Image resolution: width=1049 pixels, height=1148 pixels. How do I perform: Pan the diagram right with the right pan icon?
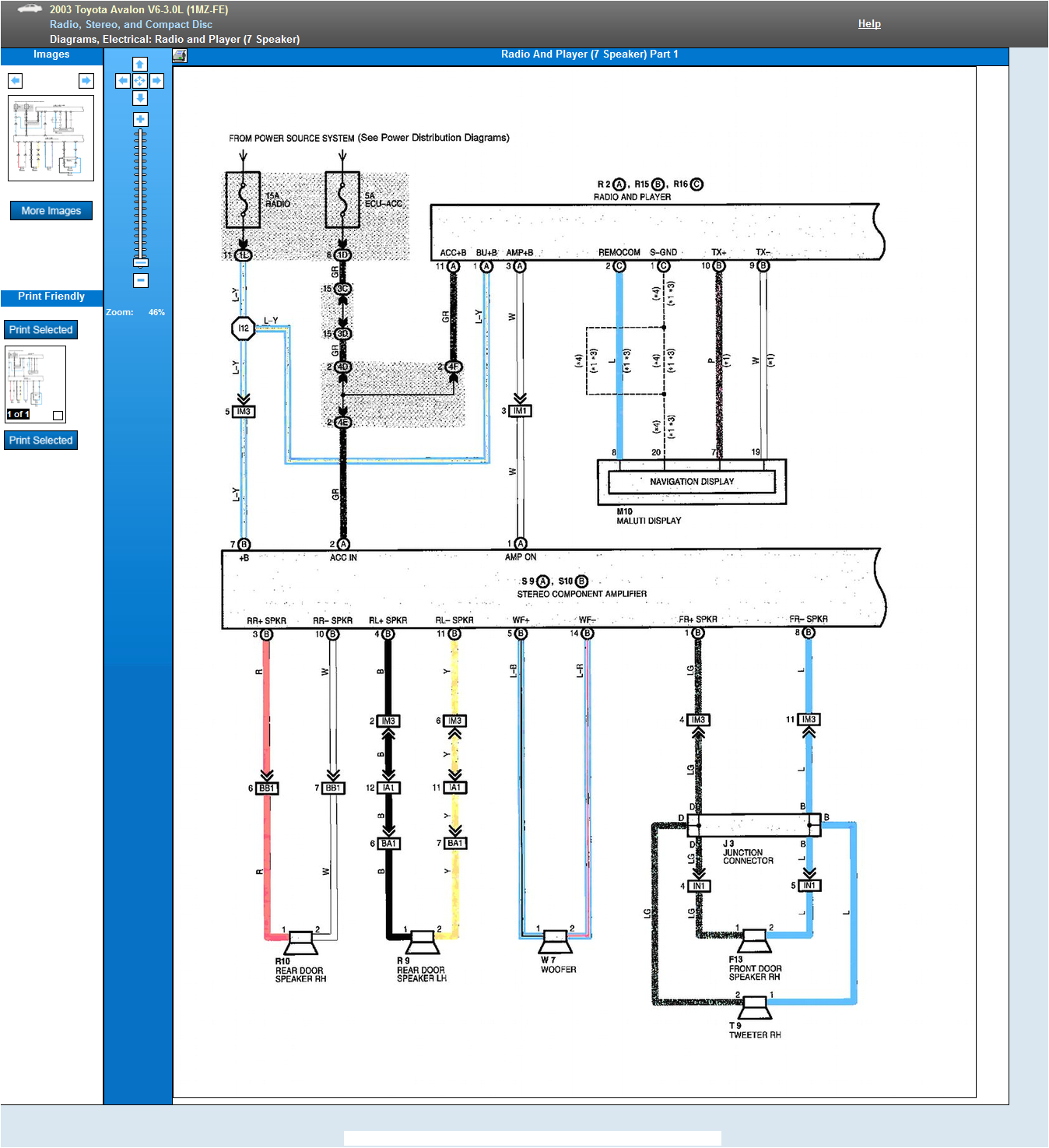[x=158, y=81]
